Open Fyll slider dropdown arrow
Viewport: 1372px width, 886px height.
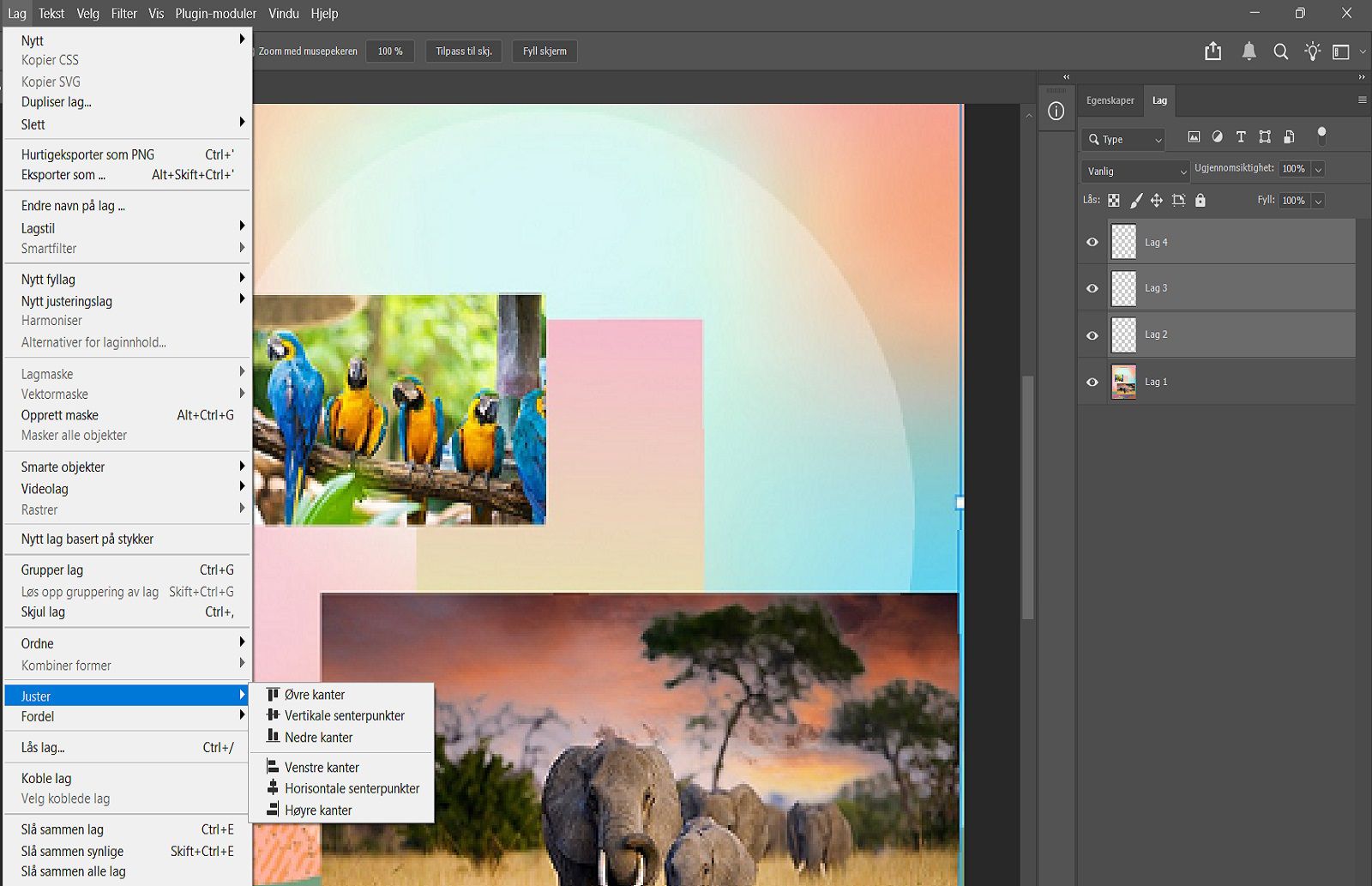tap(1319, 201)
